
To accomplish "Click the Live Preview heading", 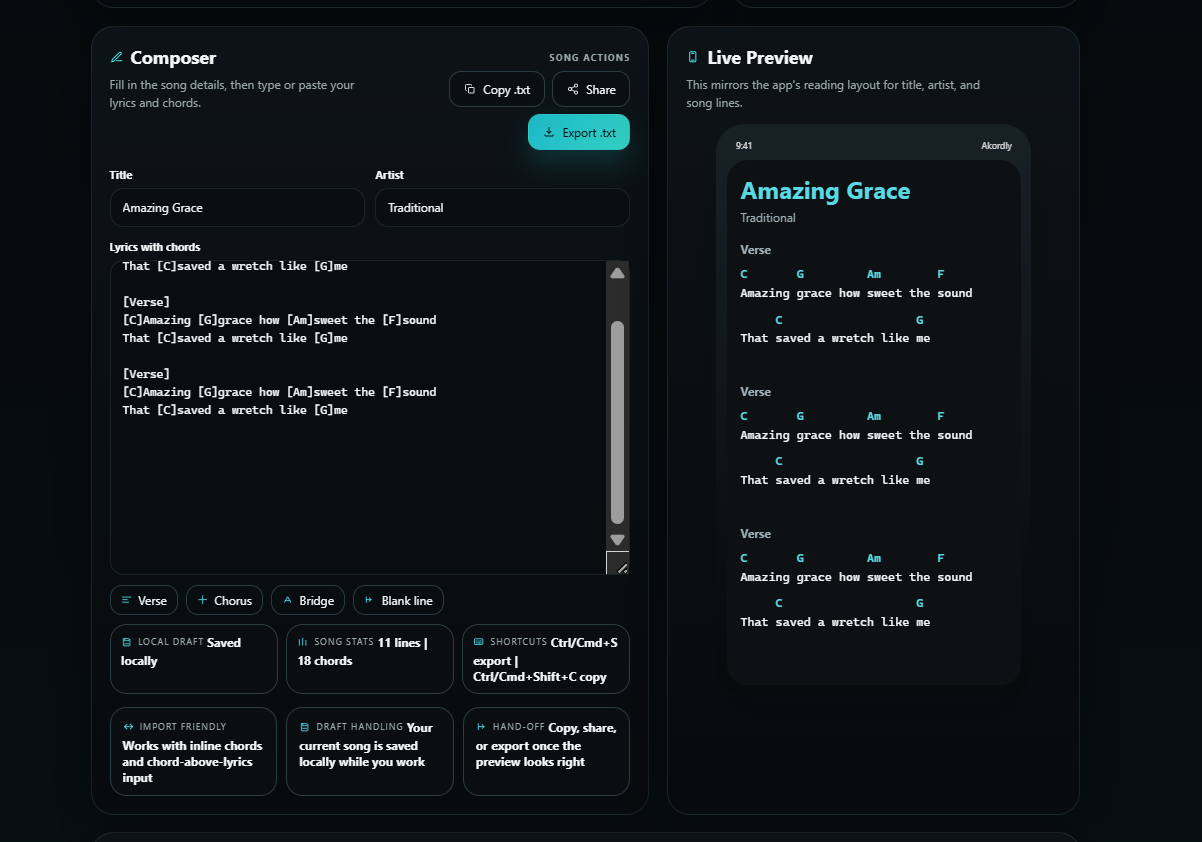I will point(760,58).
